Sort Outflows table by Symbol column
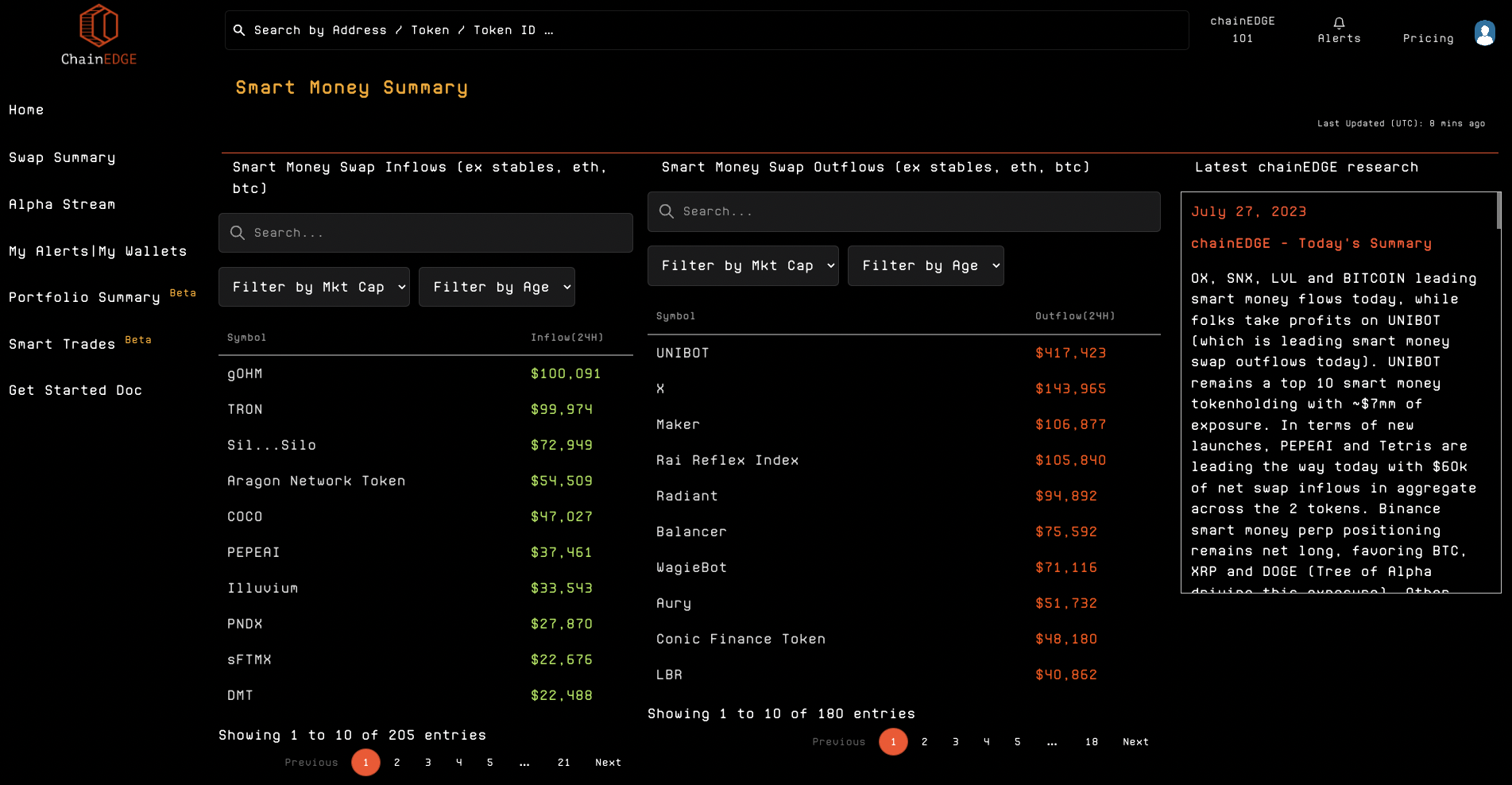 click(675, 316)
